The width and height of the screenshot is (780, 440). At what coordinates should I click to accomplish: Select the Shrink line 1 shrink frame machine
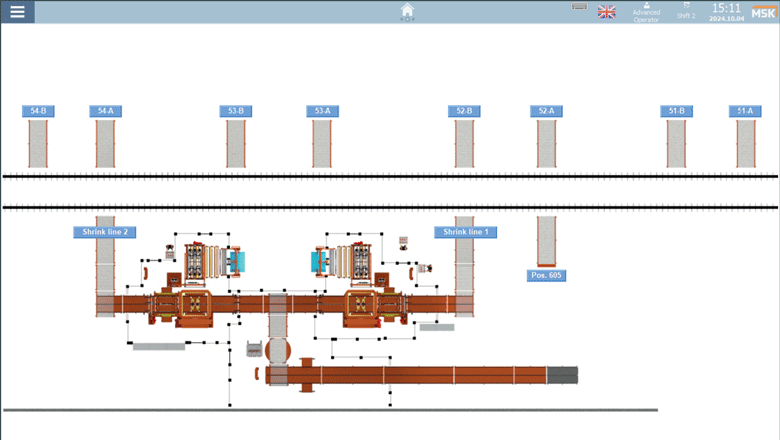(x=360, y=305)
